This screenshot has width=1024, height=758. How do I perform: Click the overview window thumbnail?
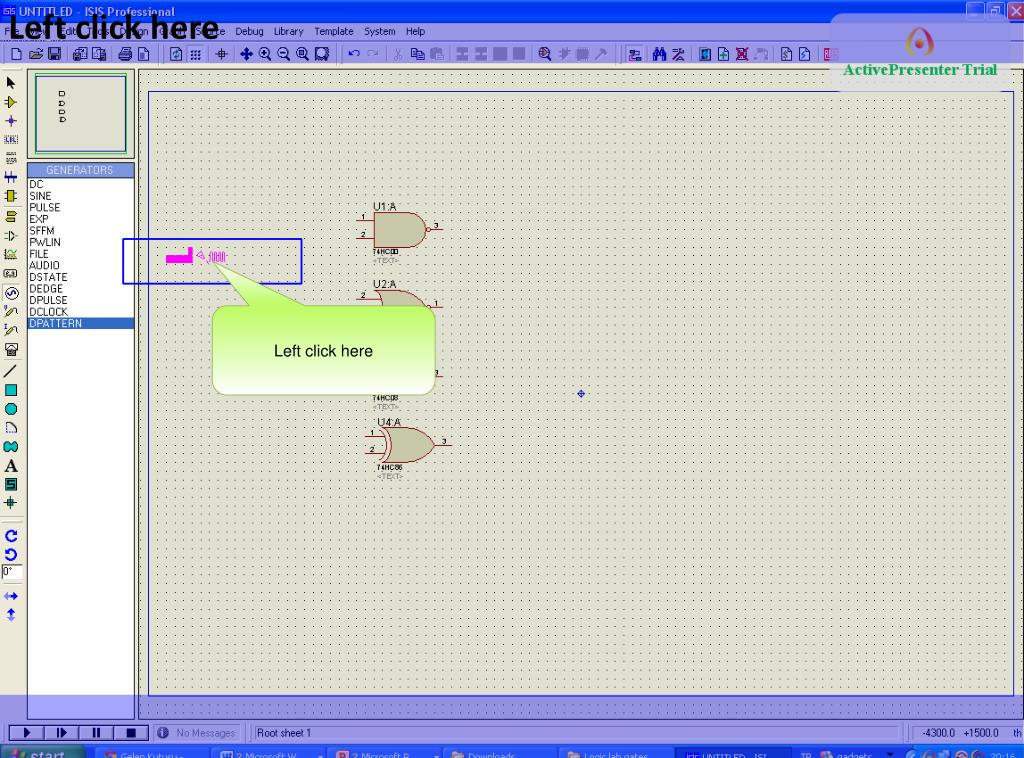(81, 114)
